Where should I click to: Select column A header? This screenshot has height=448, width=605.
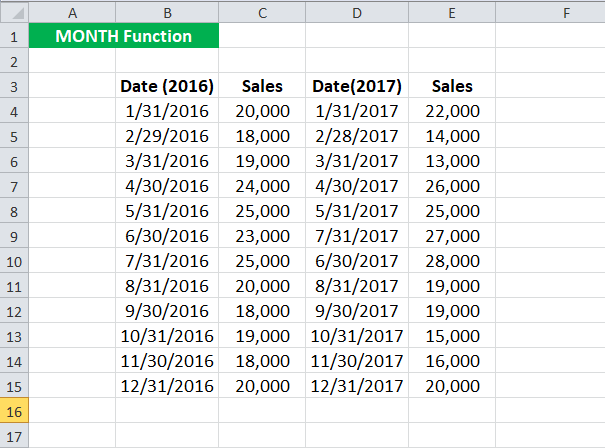point(72,13)
